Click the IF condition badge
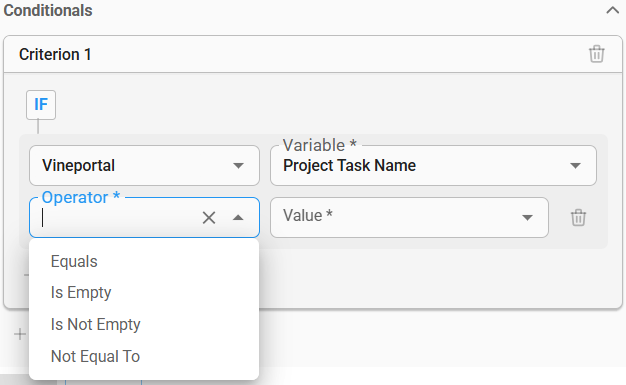The width and height of the screenshot is (626, 385). pos(41,105)
